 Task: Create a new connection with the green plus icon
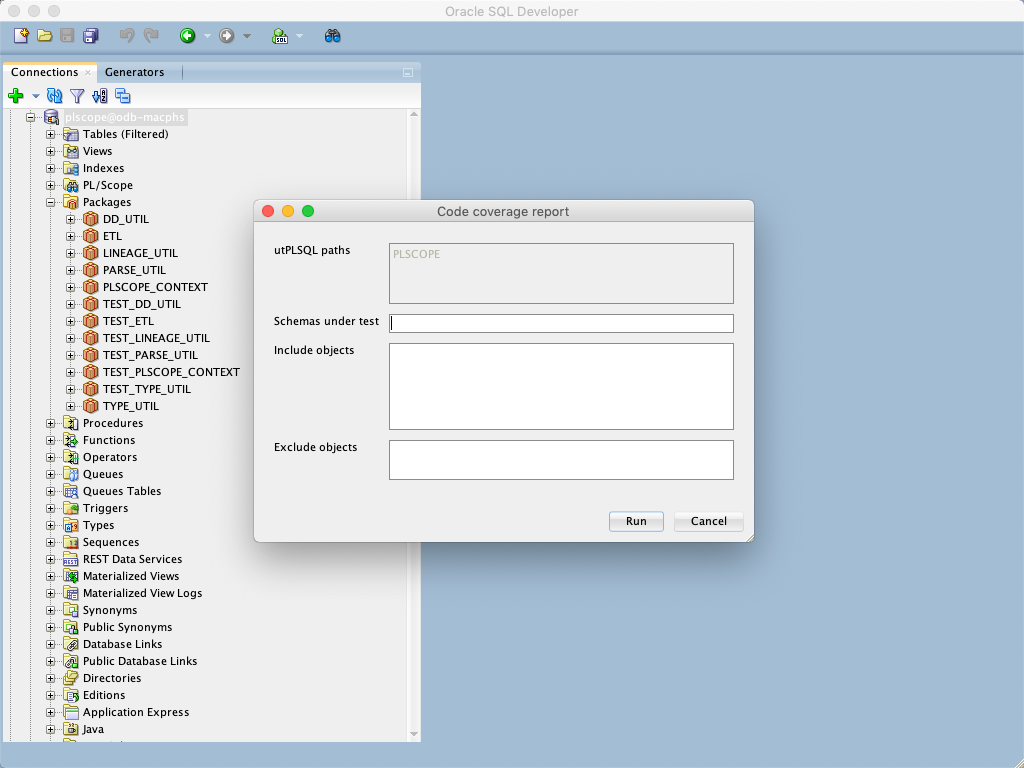(x=16, y=96)
